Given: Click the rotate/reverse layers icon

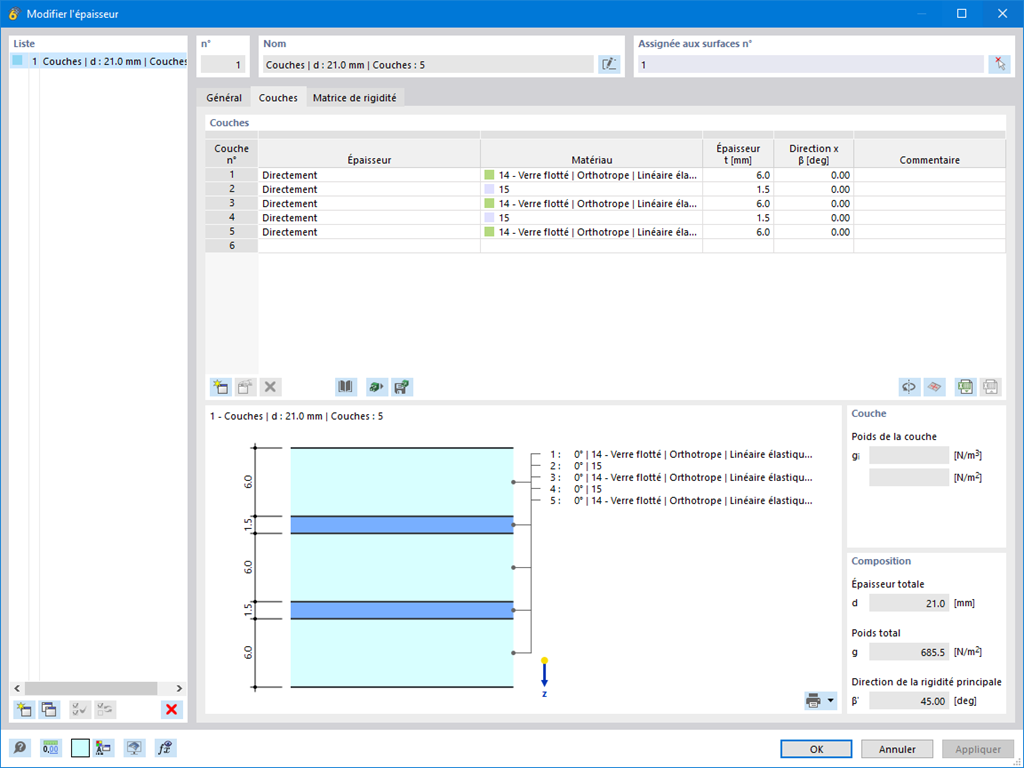Looking at the screenshot, I should tap(909, 387).
